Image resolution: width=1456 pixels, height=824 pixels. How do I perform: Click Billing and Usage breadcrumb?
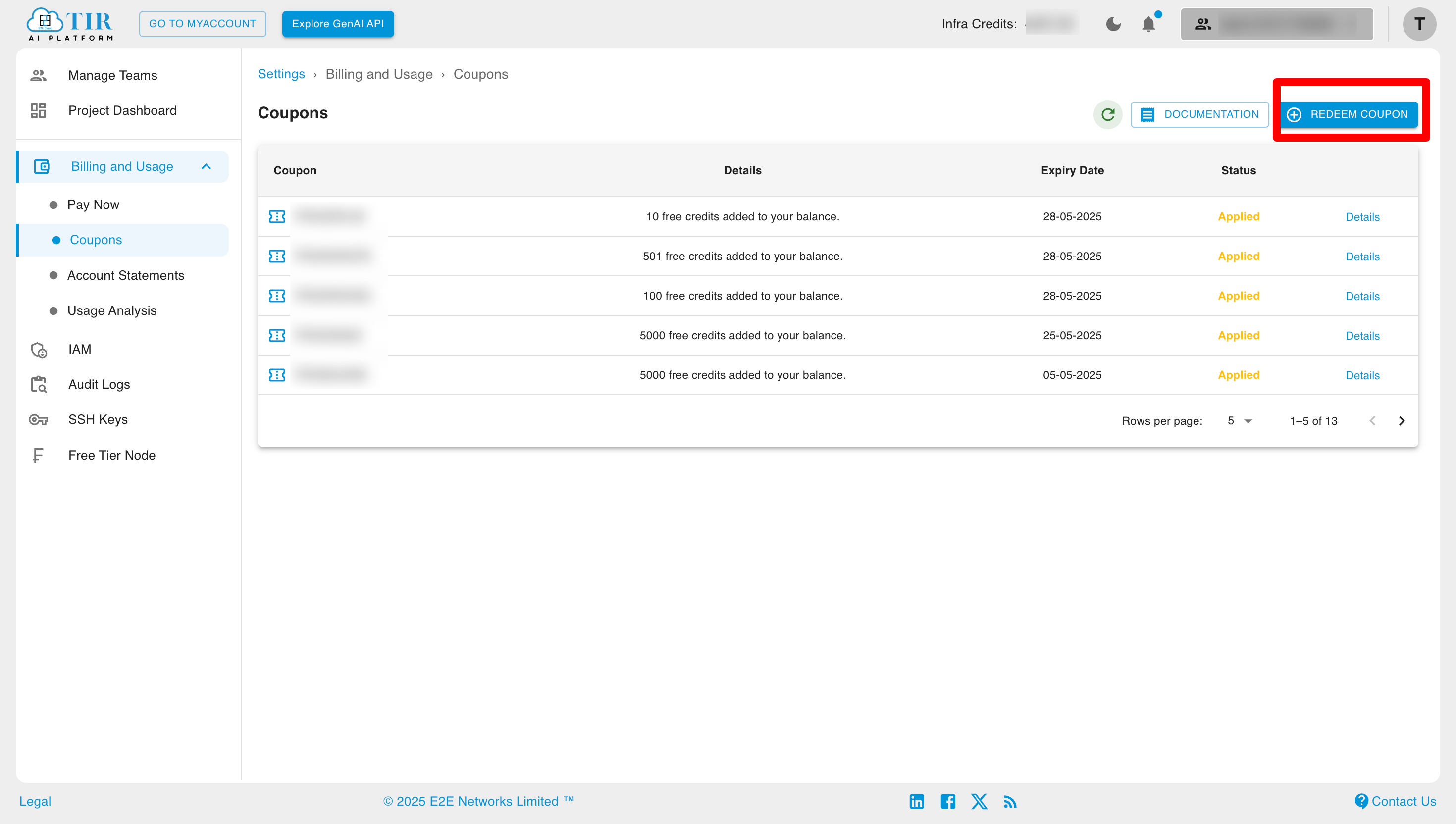pos(379,74)
